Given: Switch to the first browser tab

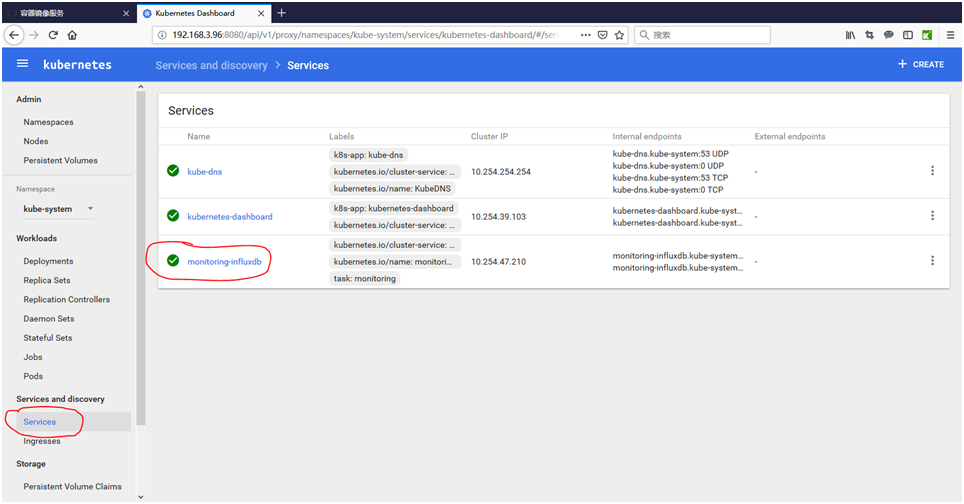Looking at the screenshot, I should [x=69, y=13].
